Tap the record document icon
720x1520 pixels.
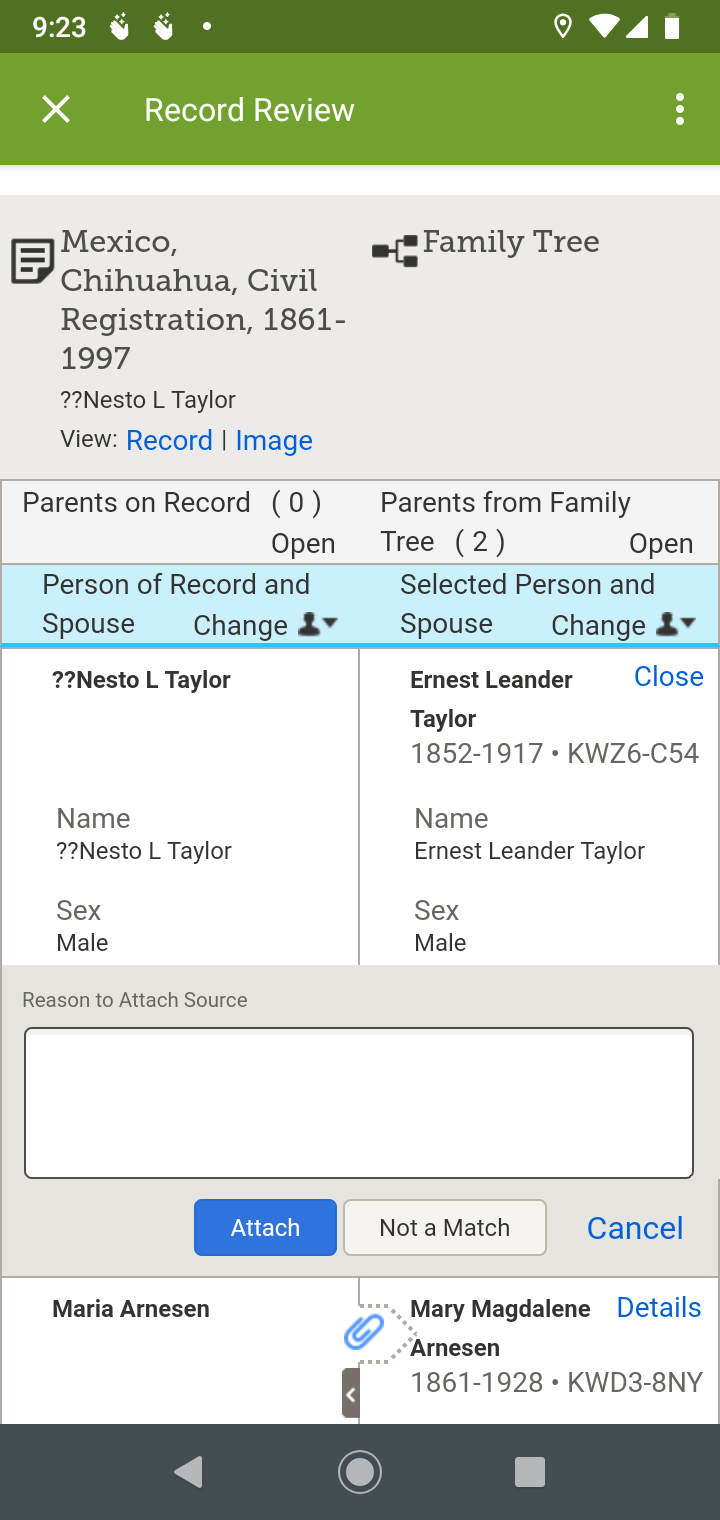[x=32, y=261]
